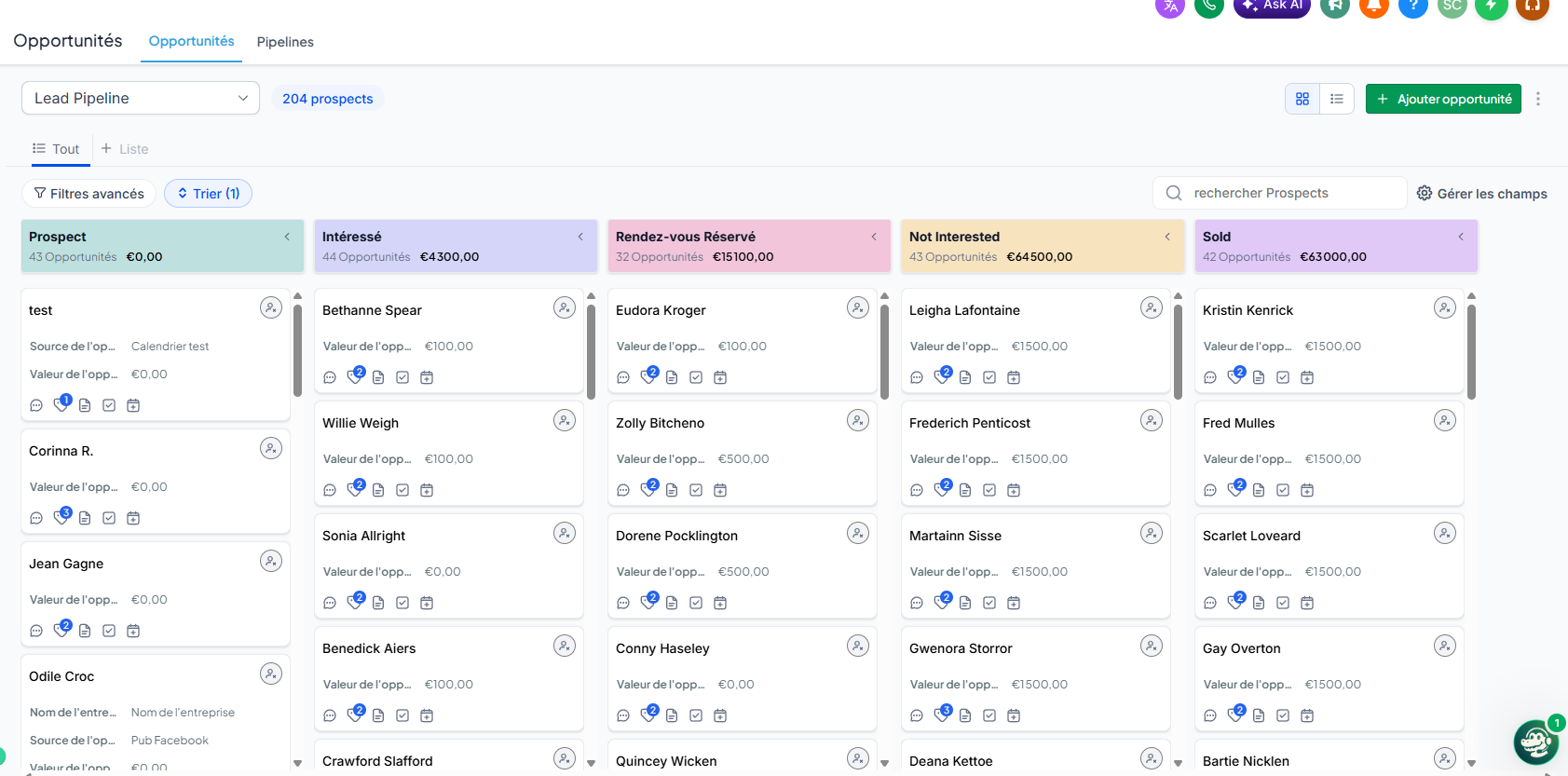Image resolution: width=1568 pixels, height=776 pixels.
Task: Open calendar icon on Gay Overton card
Action: (1307, 715)
